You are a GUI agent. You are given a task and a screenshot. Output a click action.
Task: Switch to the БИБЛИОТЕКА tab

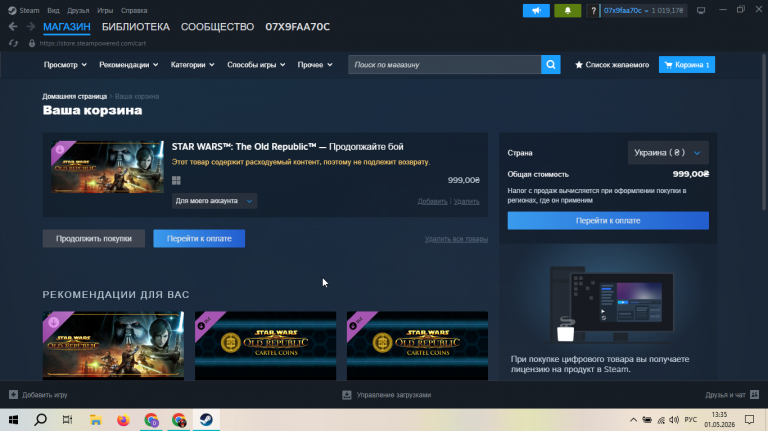pyautogui.click(x=136, y=27)
